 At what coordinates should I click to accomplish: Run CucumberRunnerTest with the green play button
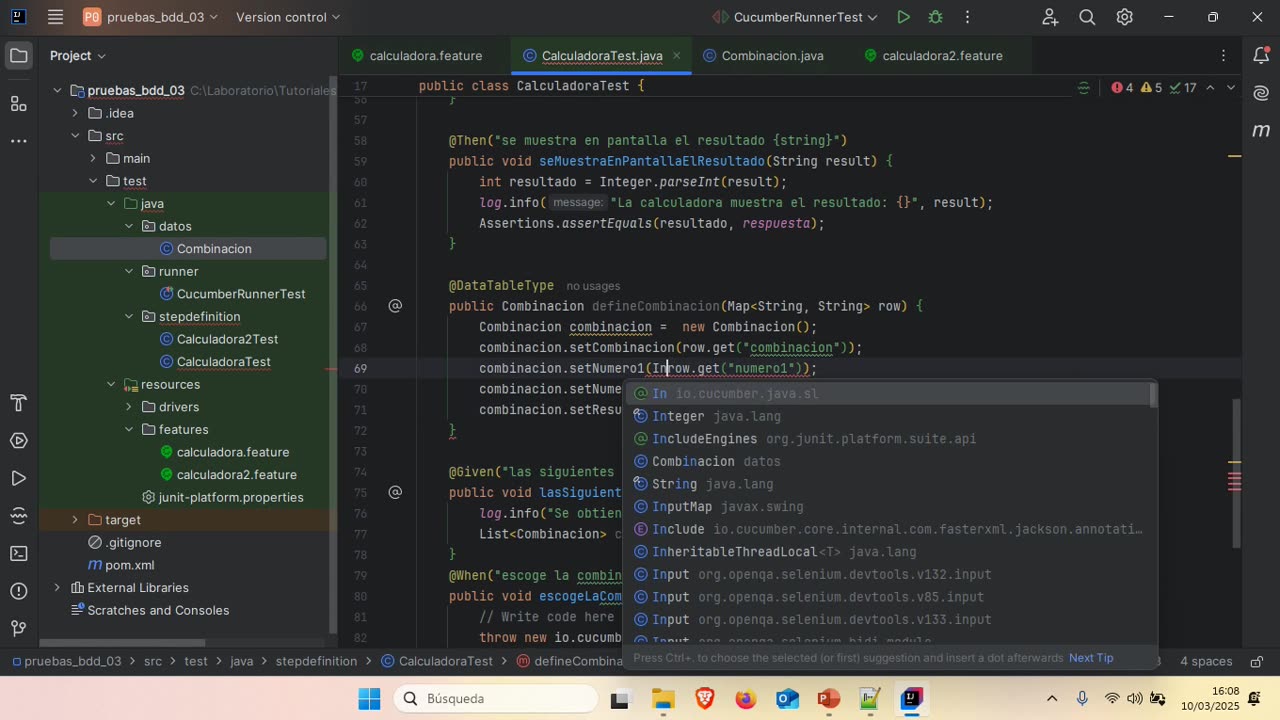coord(903,17)
